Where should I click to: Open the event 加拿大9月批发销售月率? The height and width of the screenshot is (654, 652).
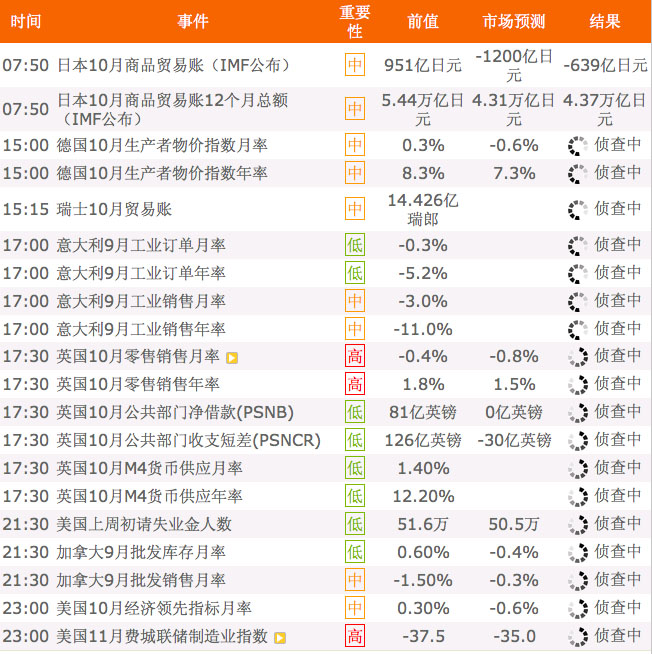141,580
